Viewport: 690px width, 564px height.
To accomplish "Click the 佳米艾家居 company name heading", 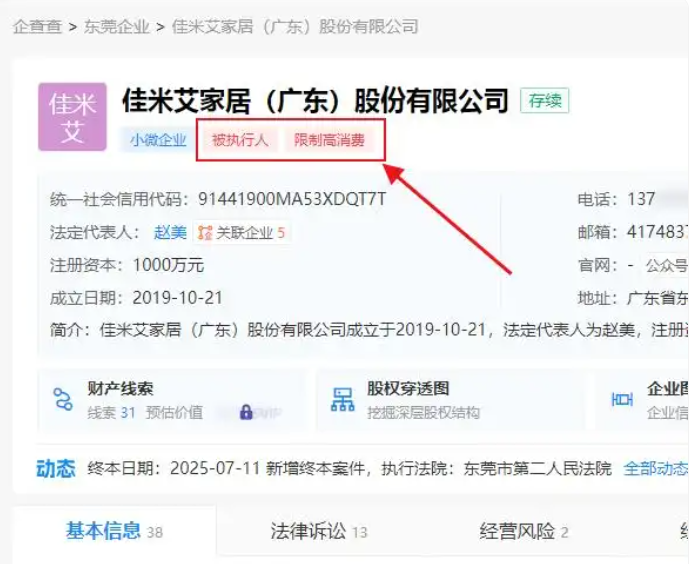I will point(315,101).
